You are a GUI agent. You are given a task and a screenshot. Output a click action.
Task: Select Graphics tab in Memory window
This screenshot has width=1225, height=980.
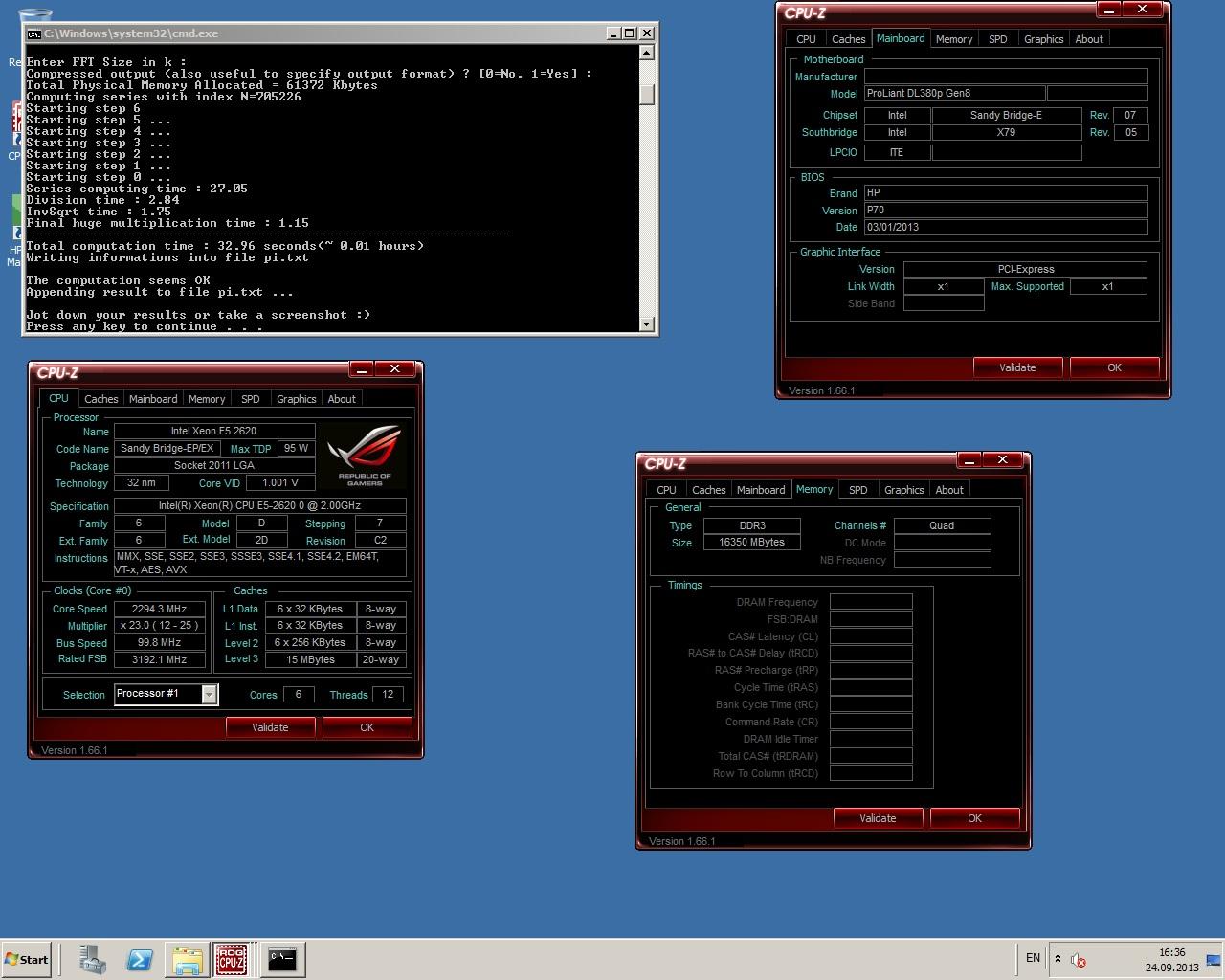[904, 490]
